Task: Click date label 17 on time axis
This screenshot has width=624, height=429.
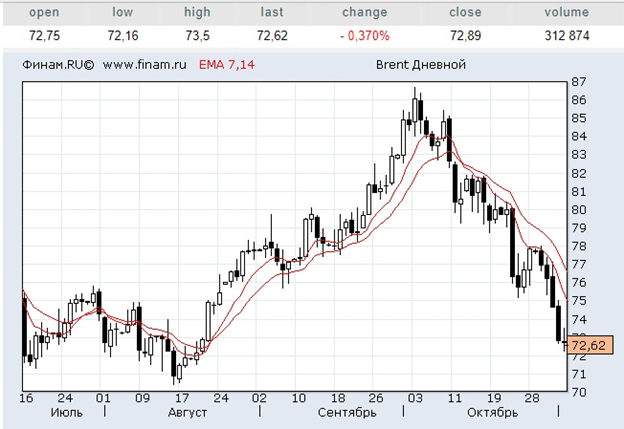Action: click(x=181, y=398)
